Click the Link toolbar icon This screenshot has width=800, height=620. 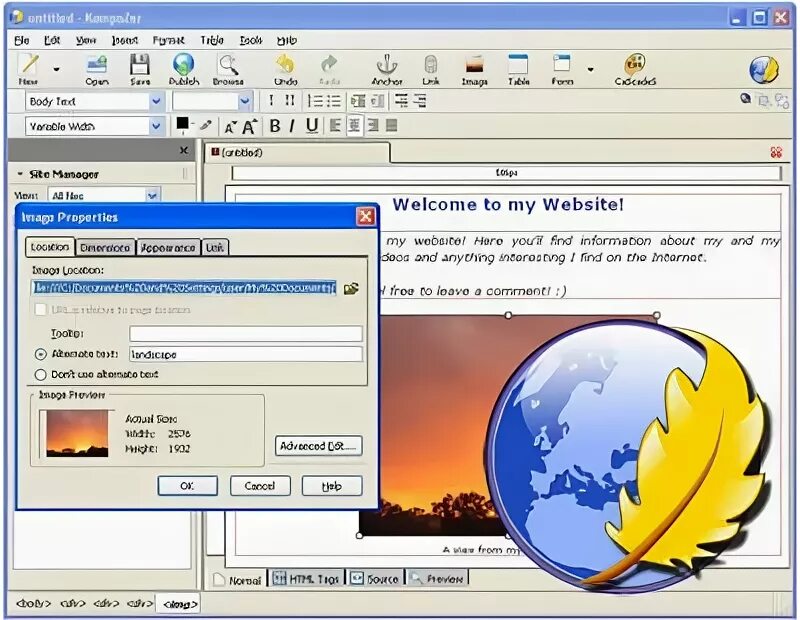pos(431,68)
